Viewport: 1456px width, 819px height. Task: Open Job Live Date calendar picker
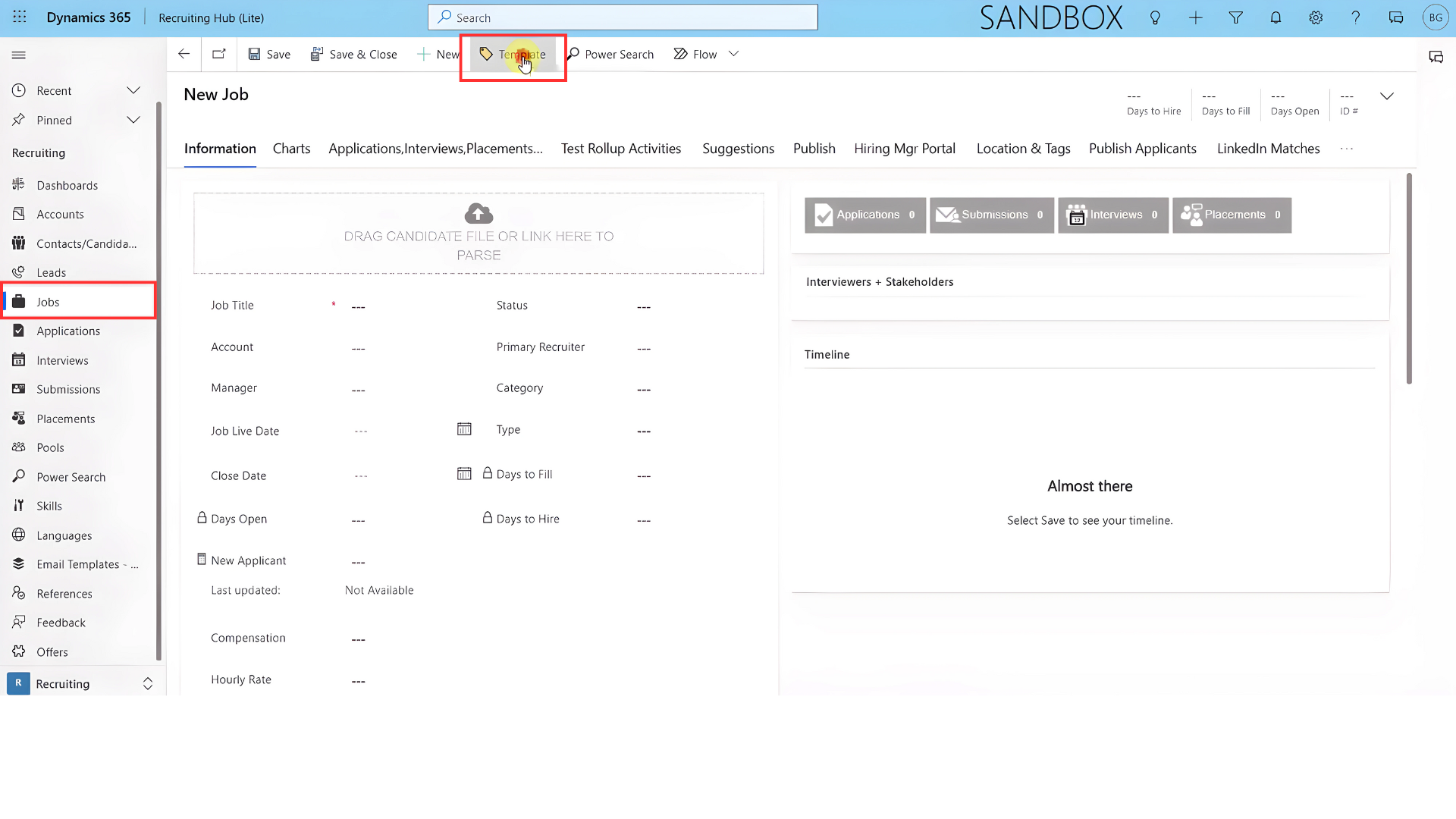point(464,429)
